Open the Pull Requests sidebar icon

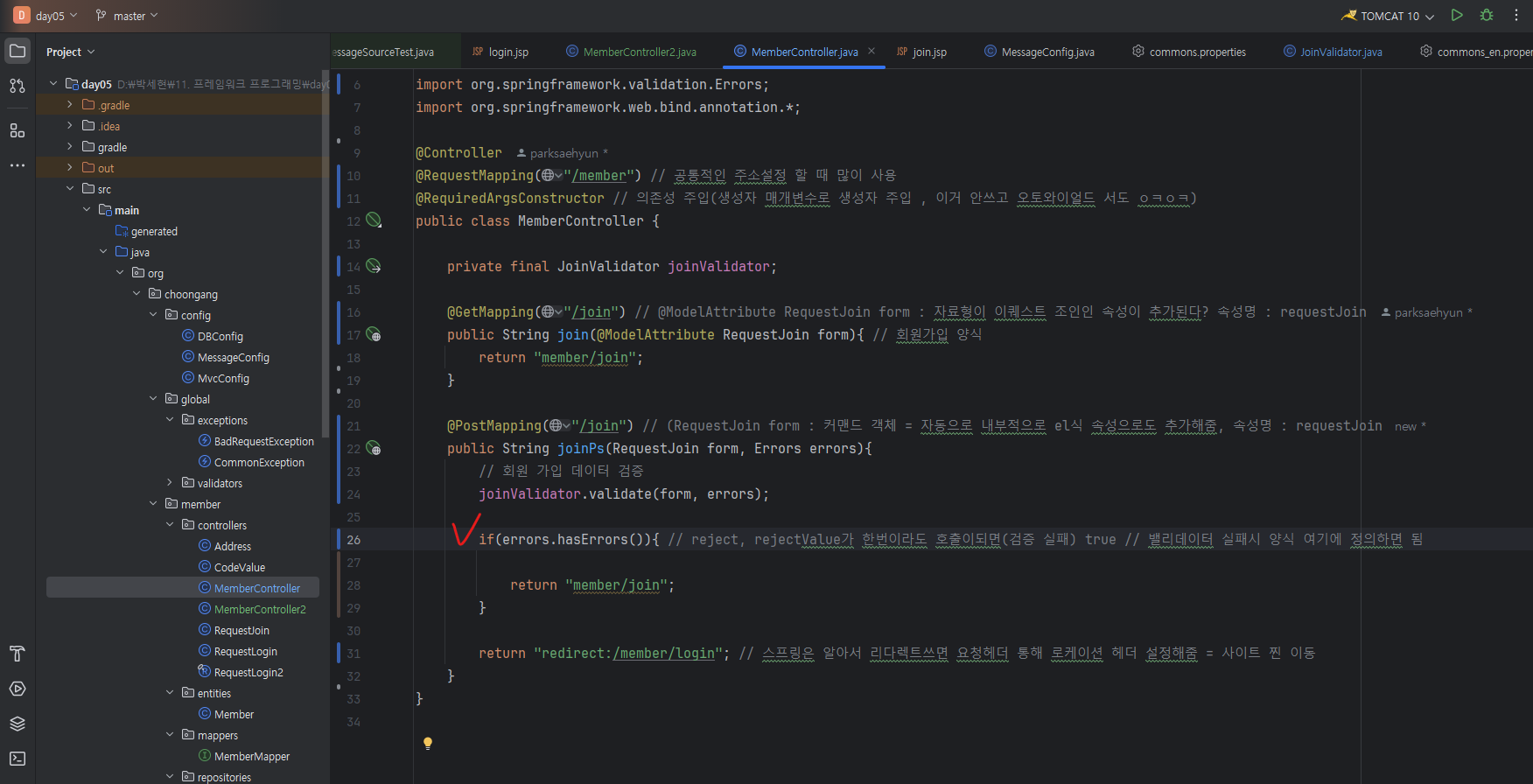(17, 86)
